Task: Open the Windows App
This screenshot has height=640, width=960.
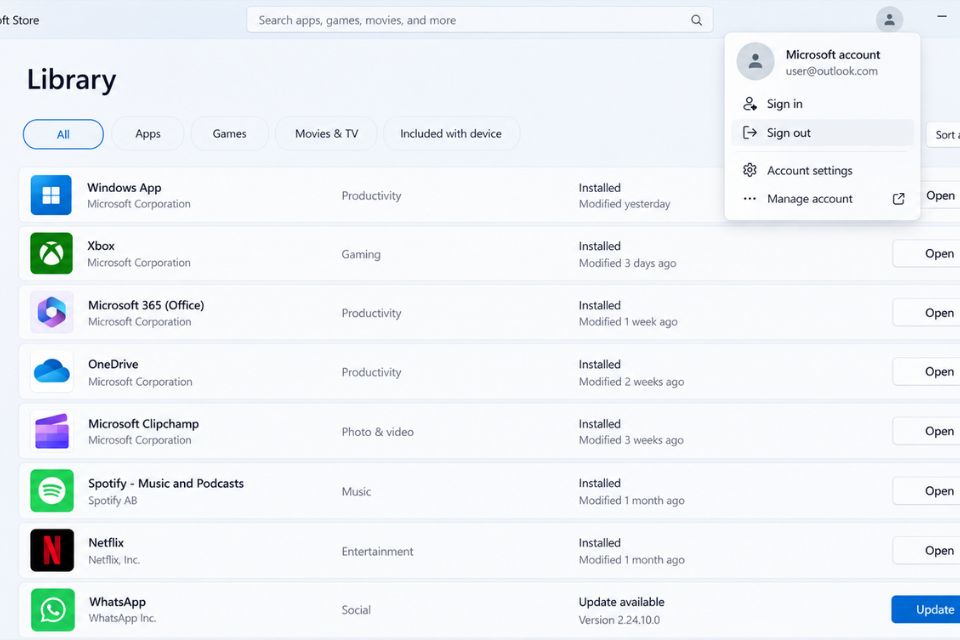Action: (940, 195)
